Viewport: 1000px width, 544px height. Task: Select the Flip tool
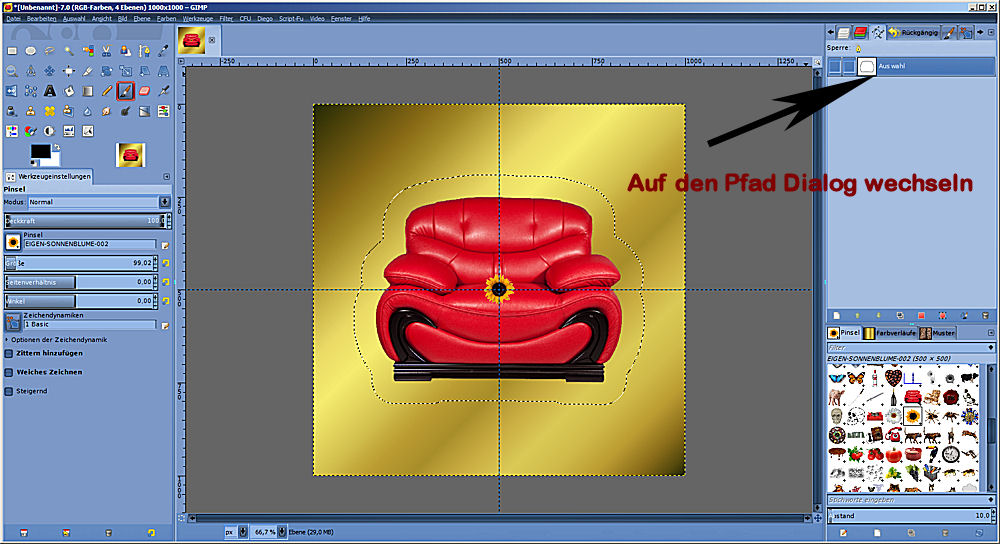tap(12, 91)
